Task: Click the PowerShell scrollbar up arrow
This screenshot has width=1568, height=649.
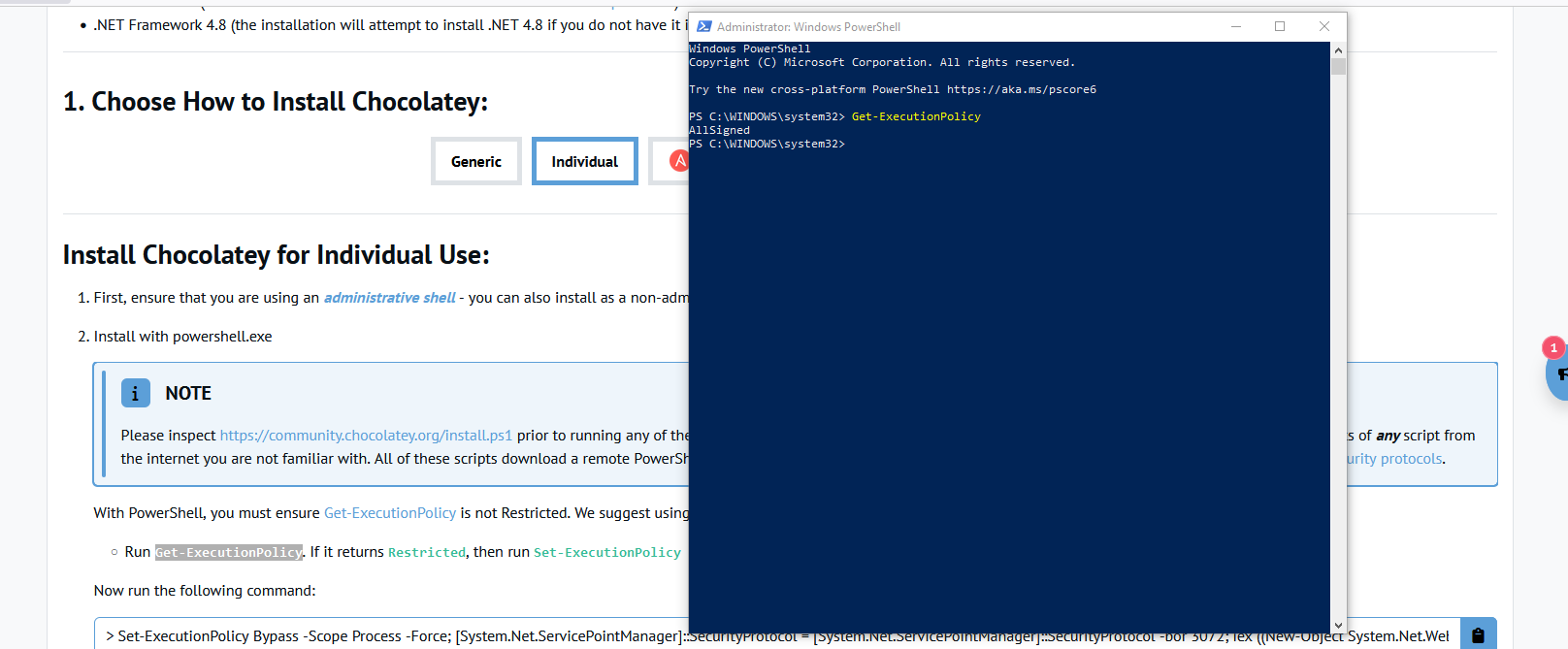Action: (x=1338, y=50)
